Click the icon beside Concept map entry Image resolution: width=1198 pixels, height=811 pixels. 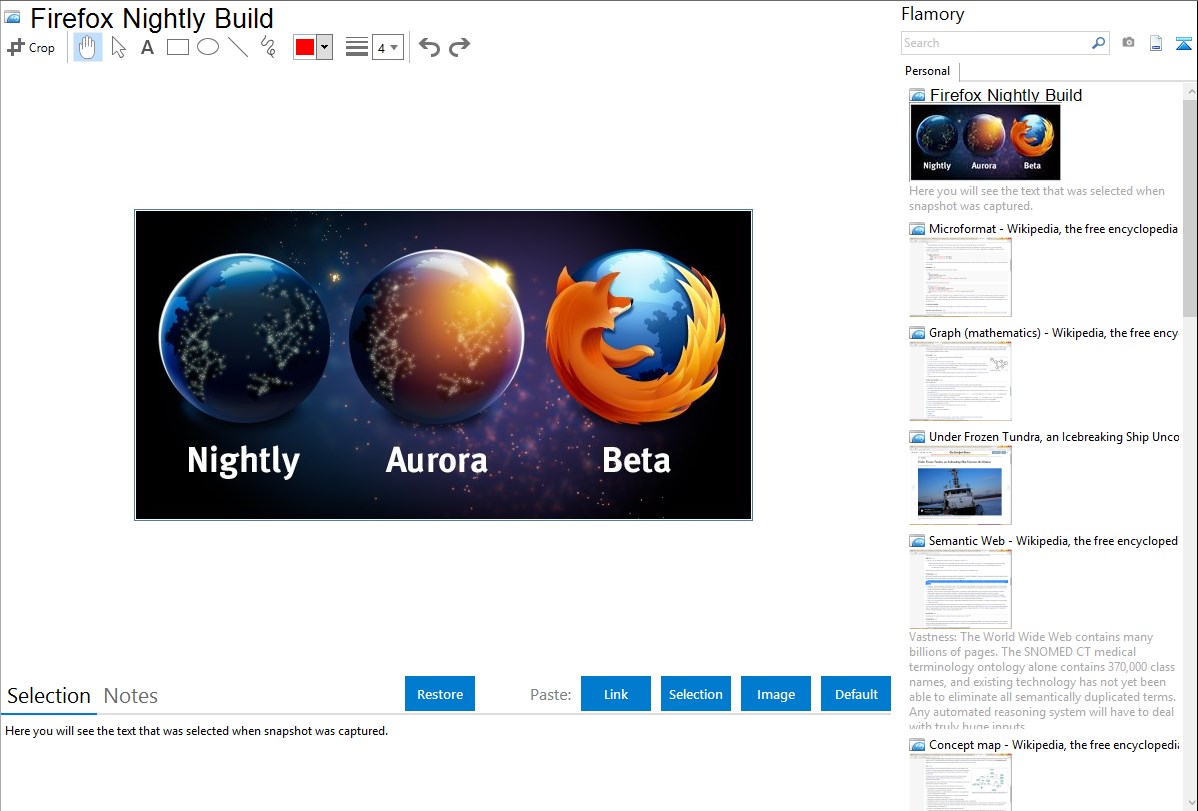click(x=918, y=745)
